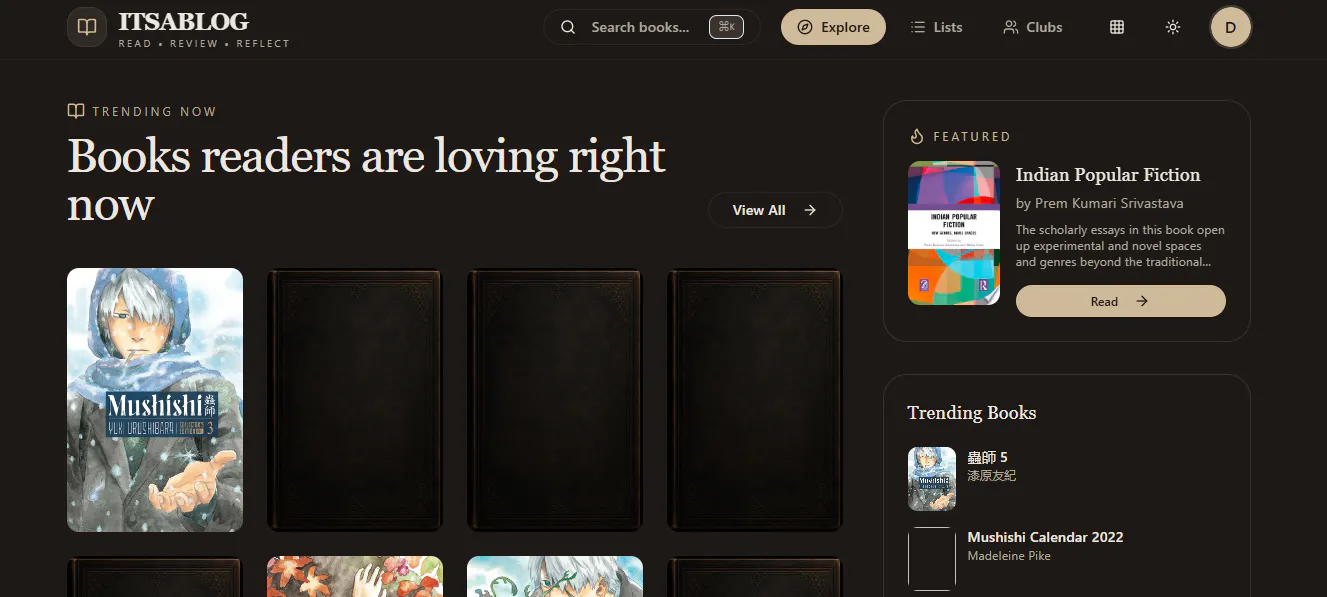Click the compass icon in Explore button
1327x597 pixels.
805,27
